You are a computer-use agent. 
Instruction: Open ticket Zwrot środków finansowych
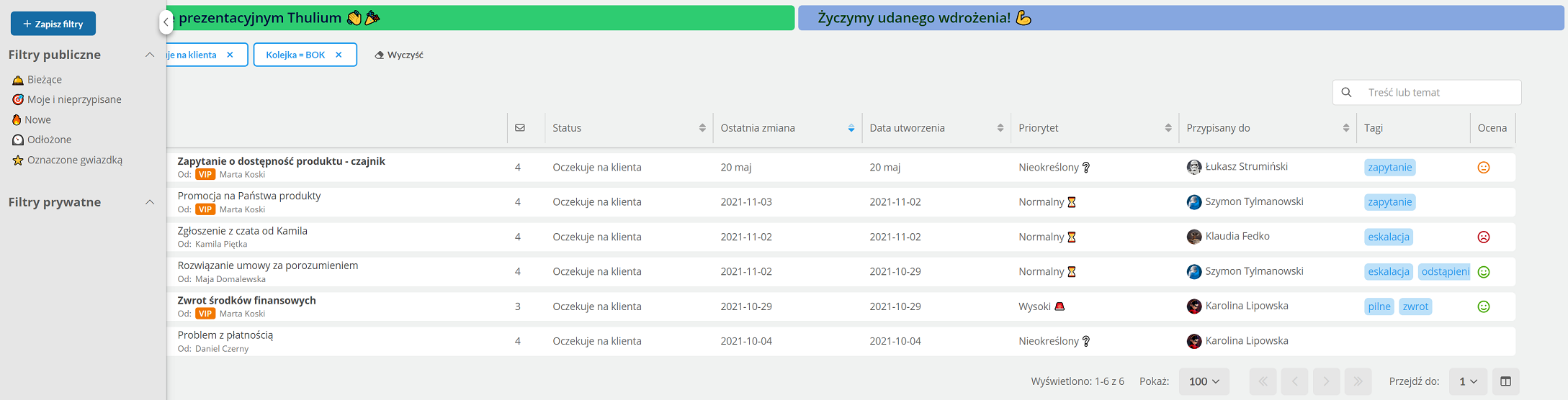pos(246,300)
